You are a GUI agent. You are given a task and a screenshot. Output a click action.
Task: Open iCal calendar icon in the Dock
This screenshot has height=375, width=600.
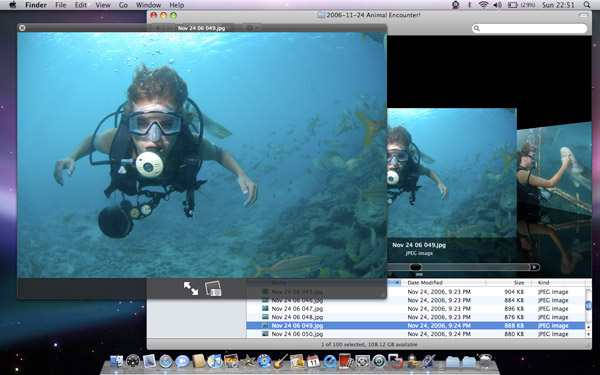click(x=313, y=361)
